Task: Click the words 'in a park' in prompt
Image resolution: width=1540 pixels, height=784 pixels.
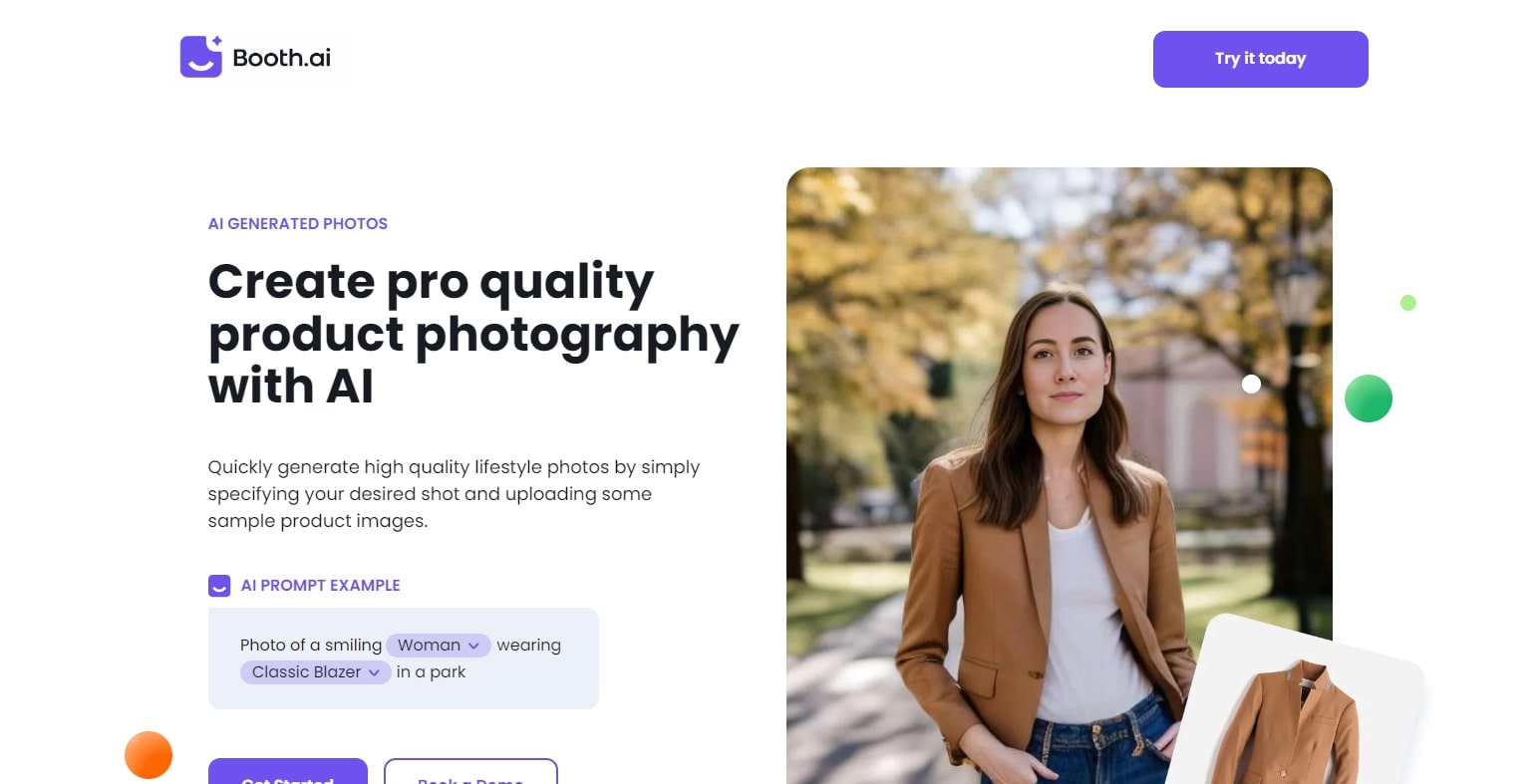Action: click(431, 672)
